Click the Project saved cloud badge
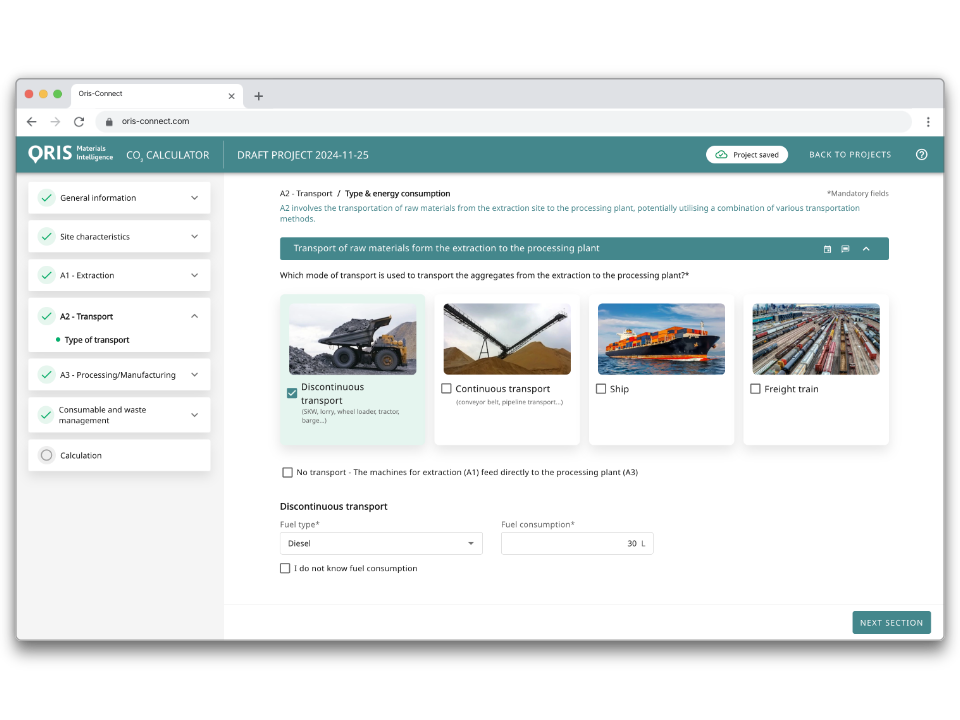 pyautogui.click(x=747, y=154)
